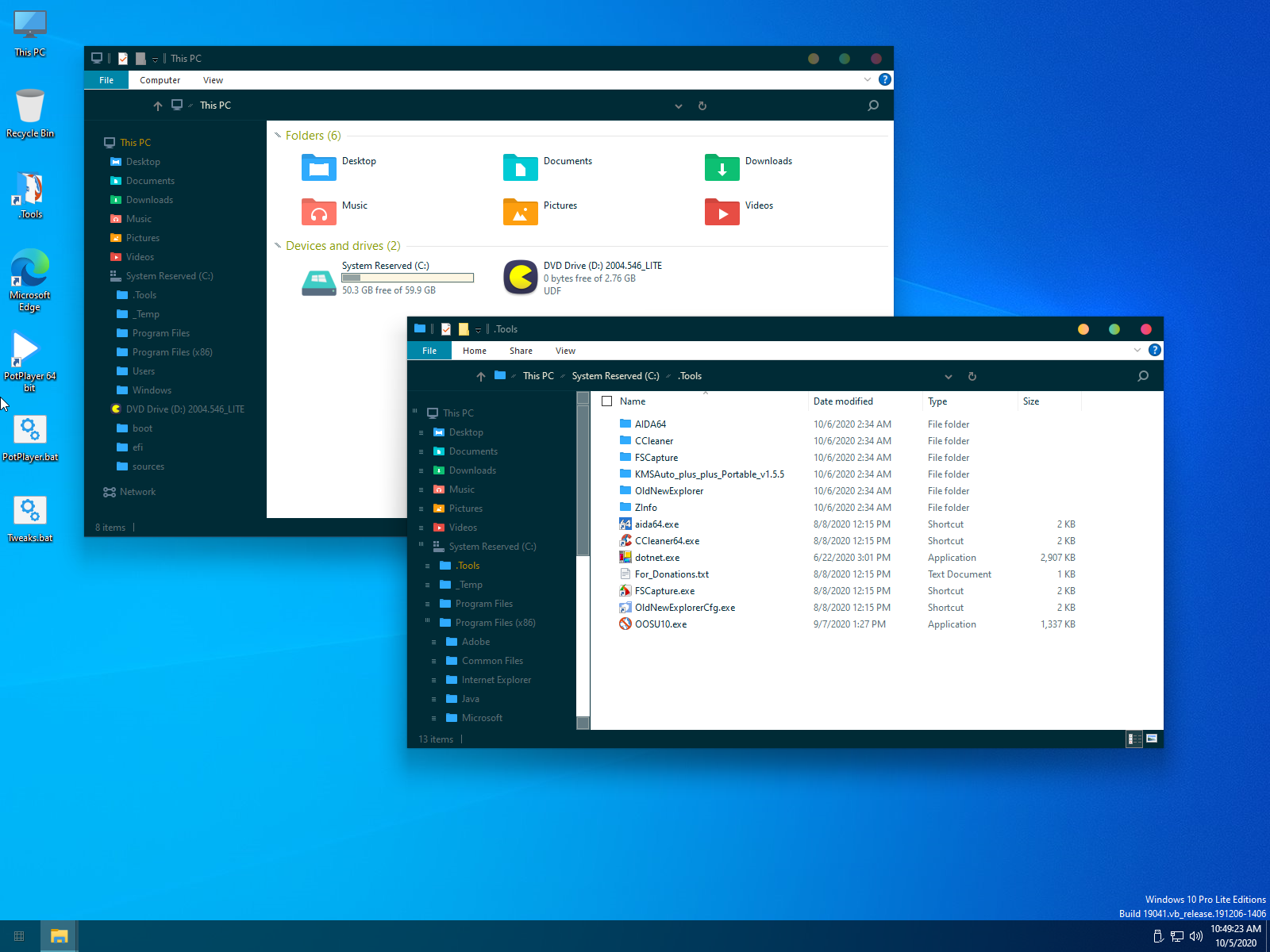Navigate up one folder level in .Tools window
The image size is (1270, 952).
[x=481, y=375]
